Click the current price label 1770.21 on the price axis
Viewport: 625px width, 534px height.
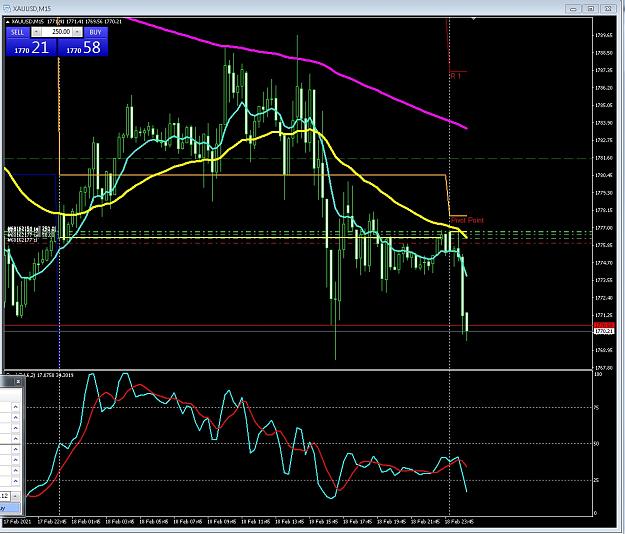pos(603,331)
